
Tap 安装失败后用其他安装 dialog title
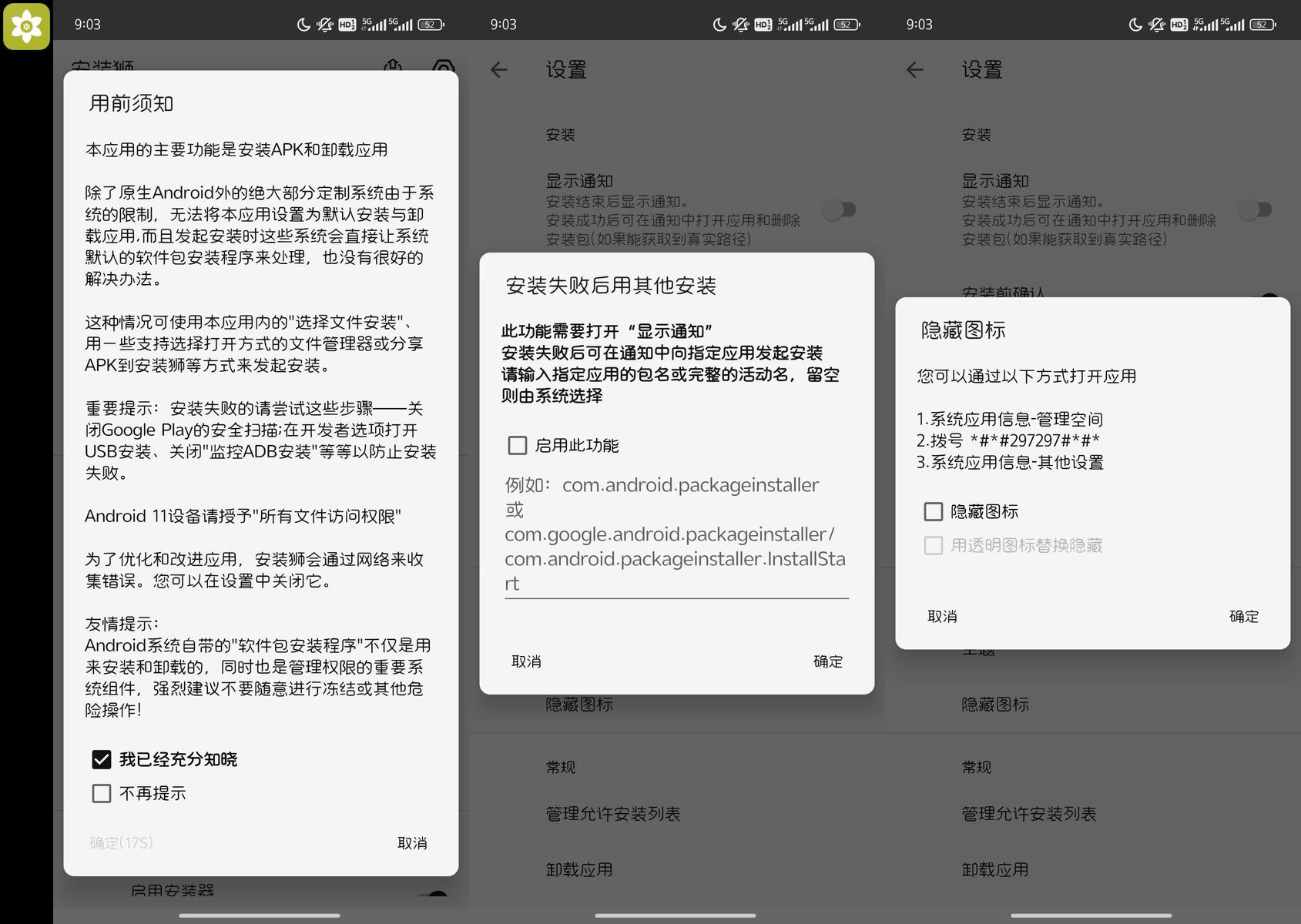click(611, 286)
